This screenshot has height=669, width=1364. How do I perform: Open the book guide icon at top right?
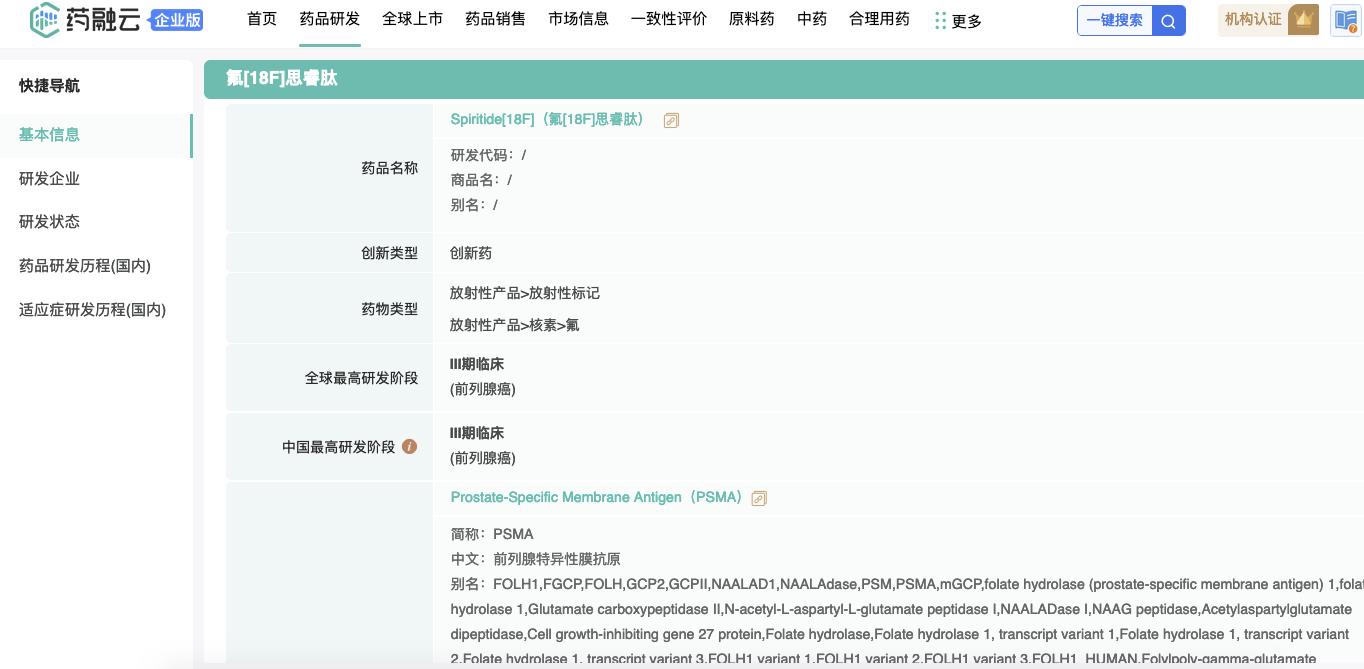(x=1345, y=20)
